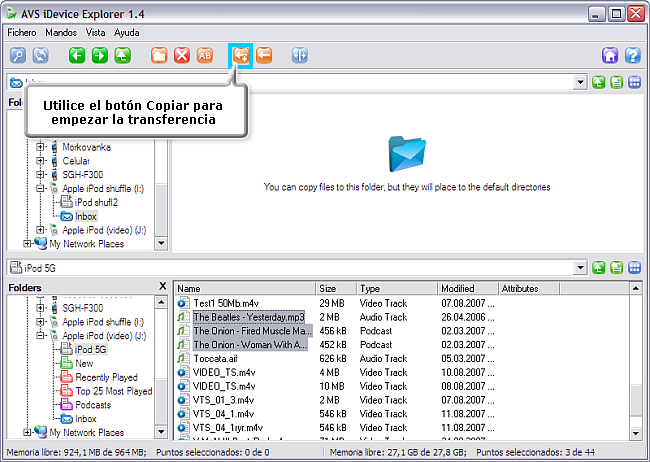This screenshot has height=462, width=650.
Task: Expand Apple iPod (video) in top tree
Action: click(40, 230)
